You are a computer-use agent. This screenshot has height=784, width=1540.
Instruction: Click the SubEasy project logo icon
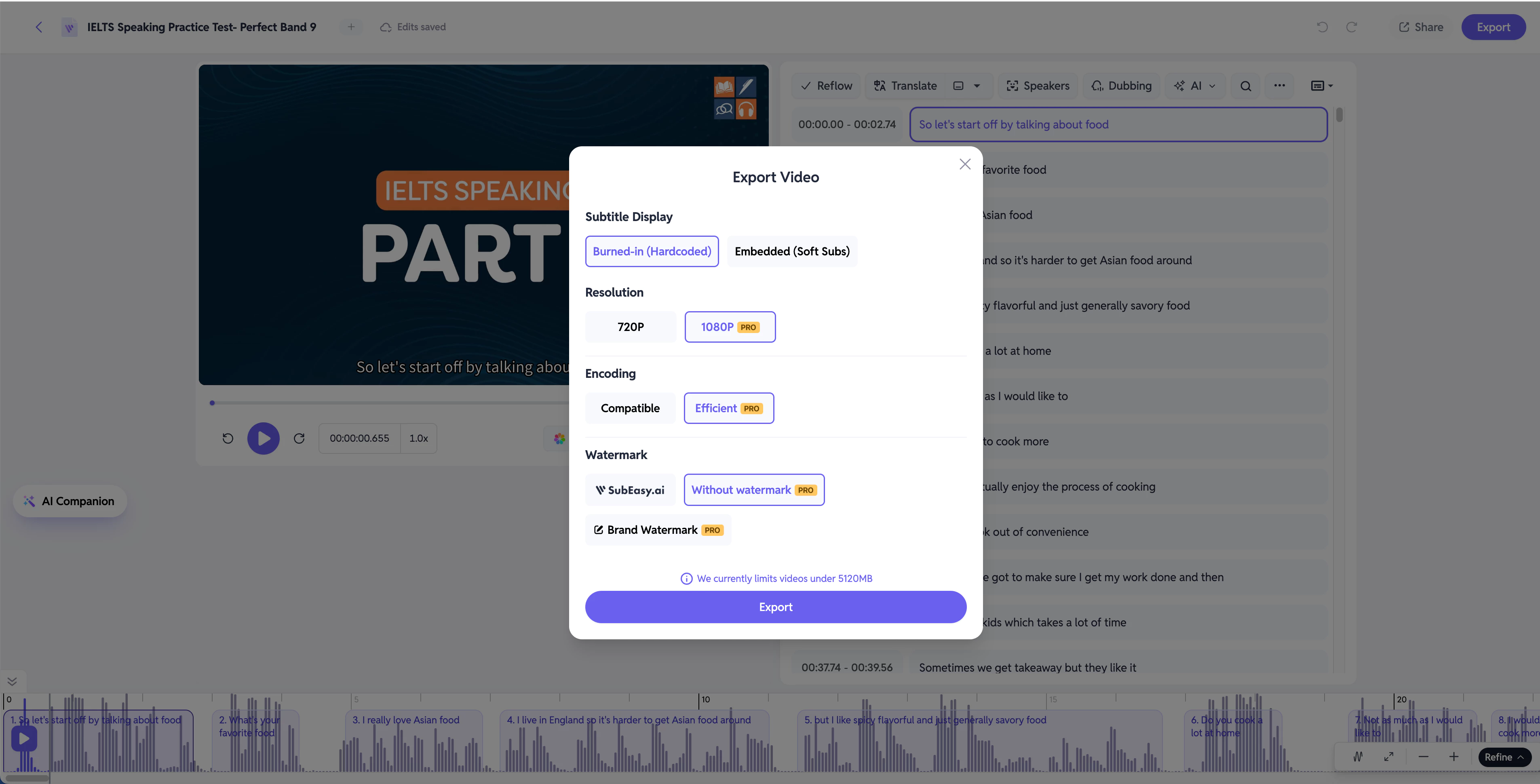click(x=70, y=27)
